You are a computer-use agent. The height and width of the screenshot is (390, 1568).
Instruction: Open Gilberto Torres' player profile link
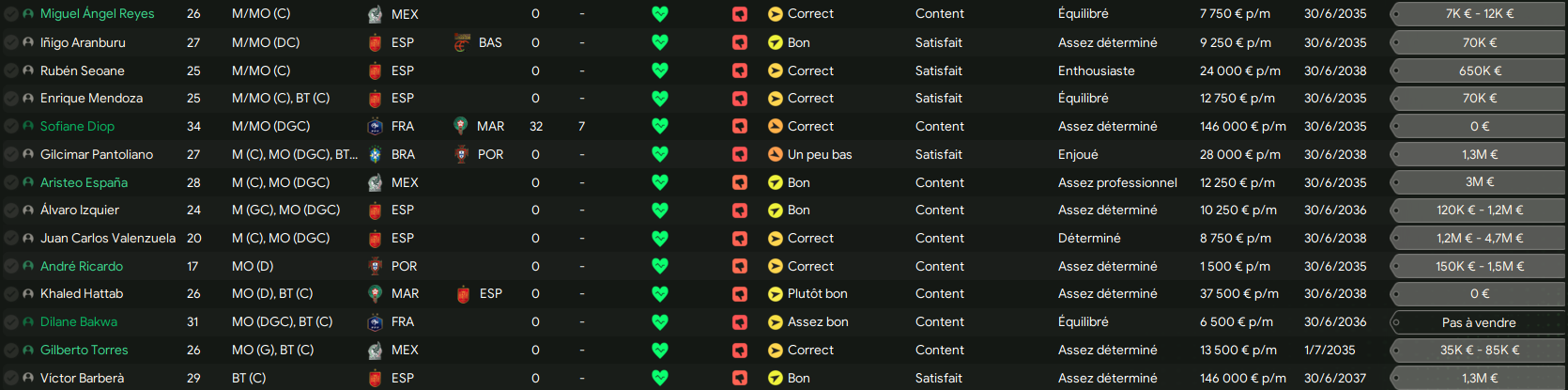pyautogui.click(x=85, y=350)
